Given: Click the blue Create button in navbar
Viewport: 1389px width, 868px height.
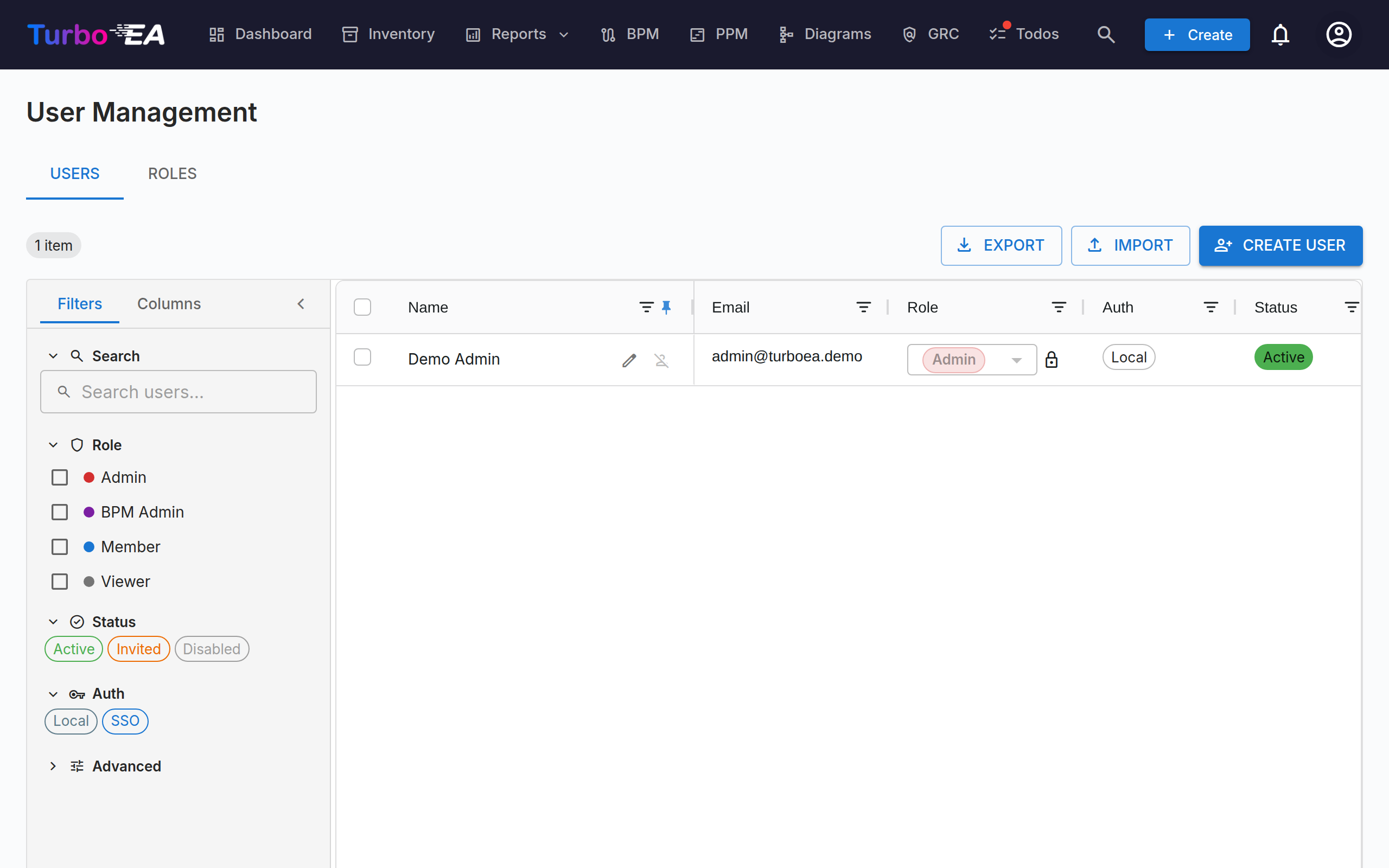Looking at the screenshot, I should tap(1197, 34).
